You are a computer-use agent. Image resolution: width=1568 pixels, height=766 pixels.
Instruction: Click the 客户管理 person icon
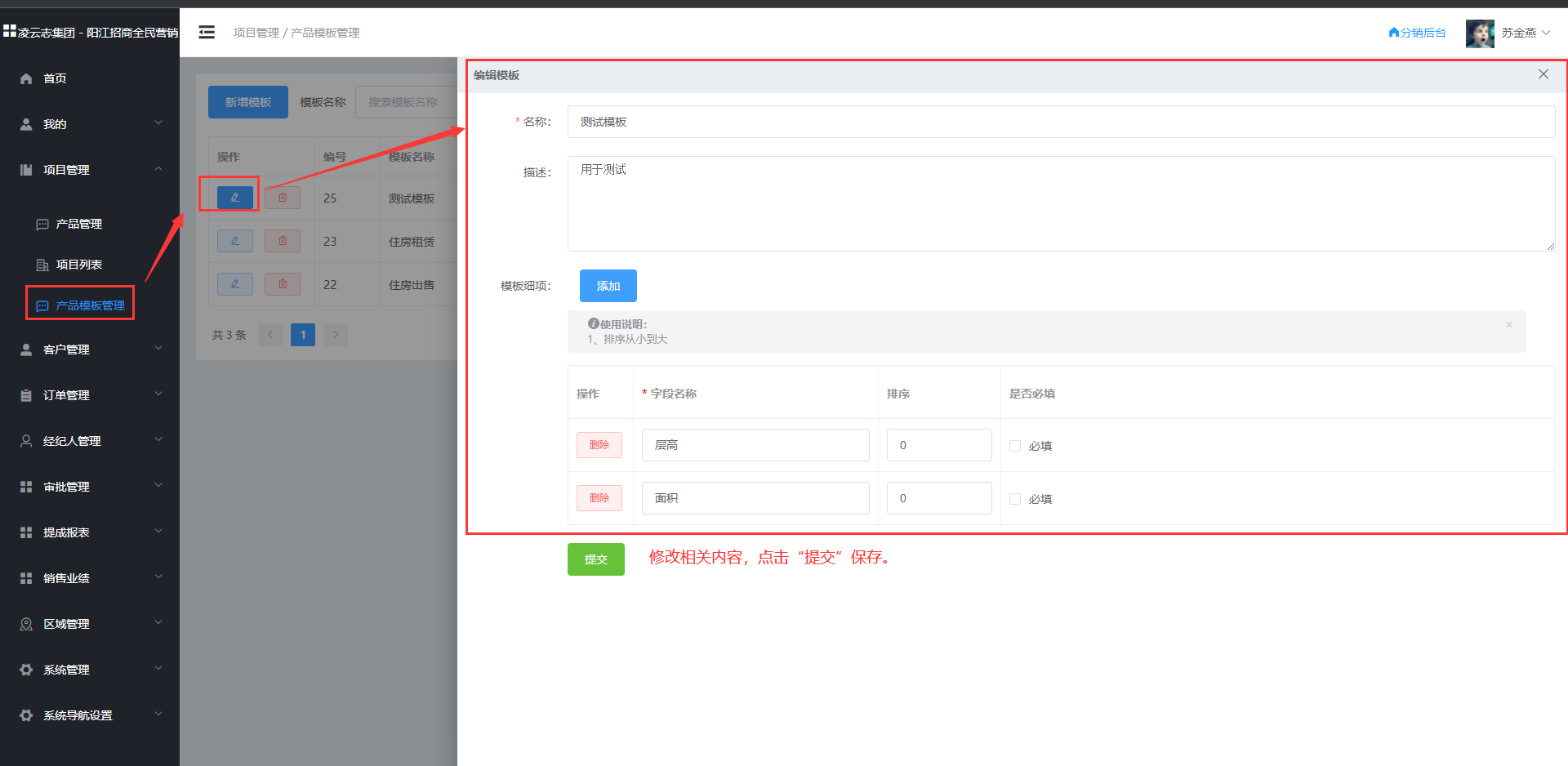point(26,350)
